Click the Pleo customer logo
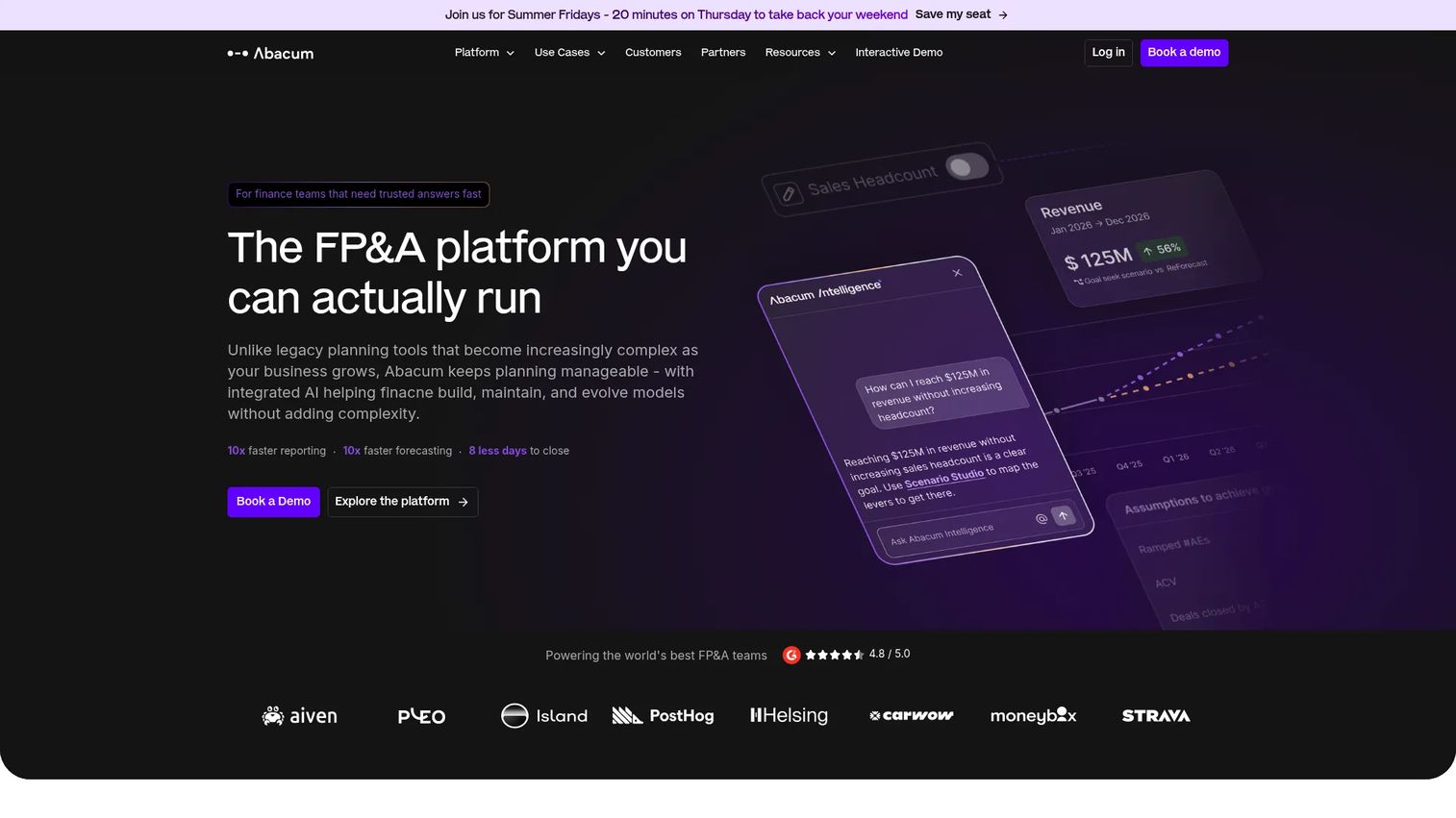This screenshot has width=1456, height=818. (421, 716)
